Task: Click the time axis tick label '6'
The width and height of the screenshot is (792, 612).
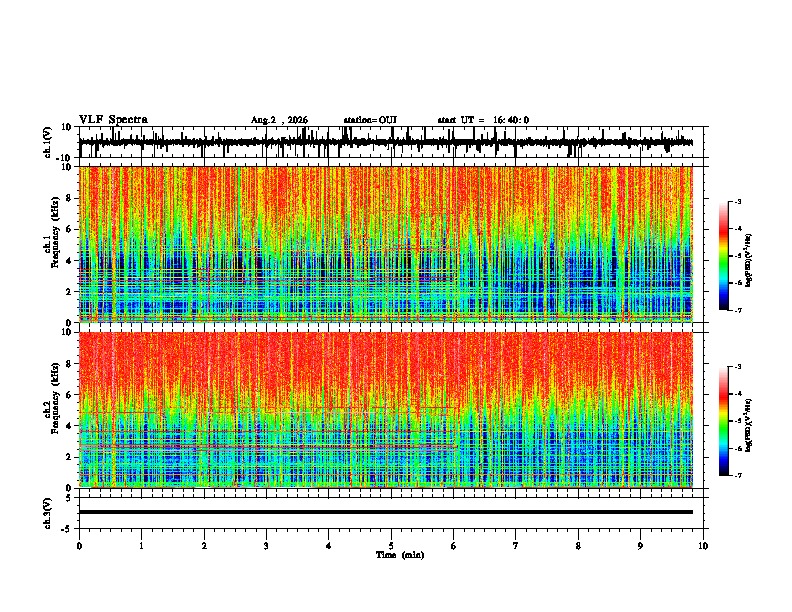Action: click(x=454, y=546)
